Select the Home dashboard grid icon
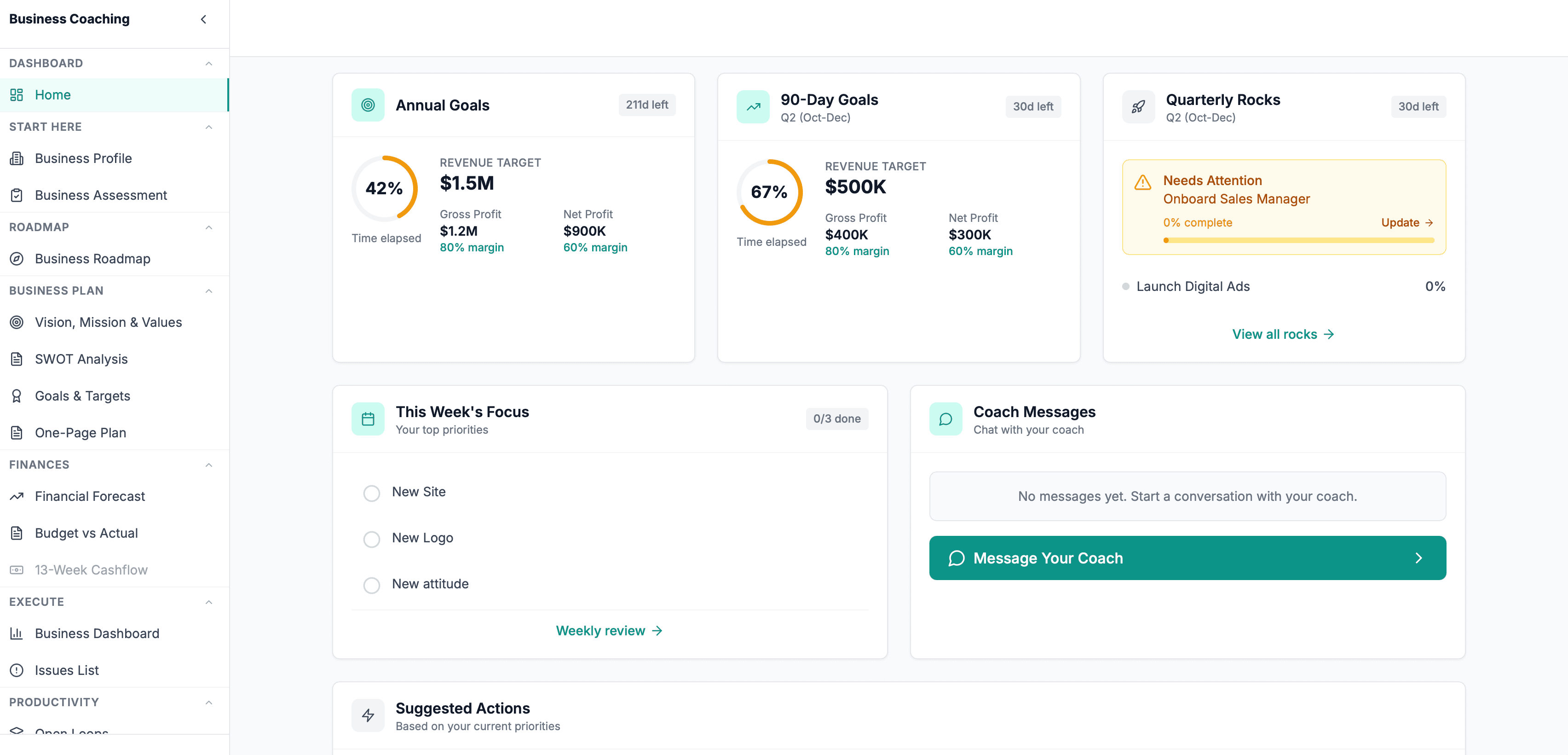This screenshot has height=755, width=1568. click(16, 94)
